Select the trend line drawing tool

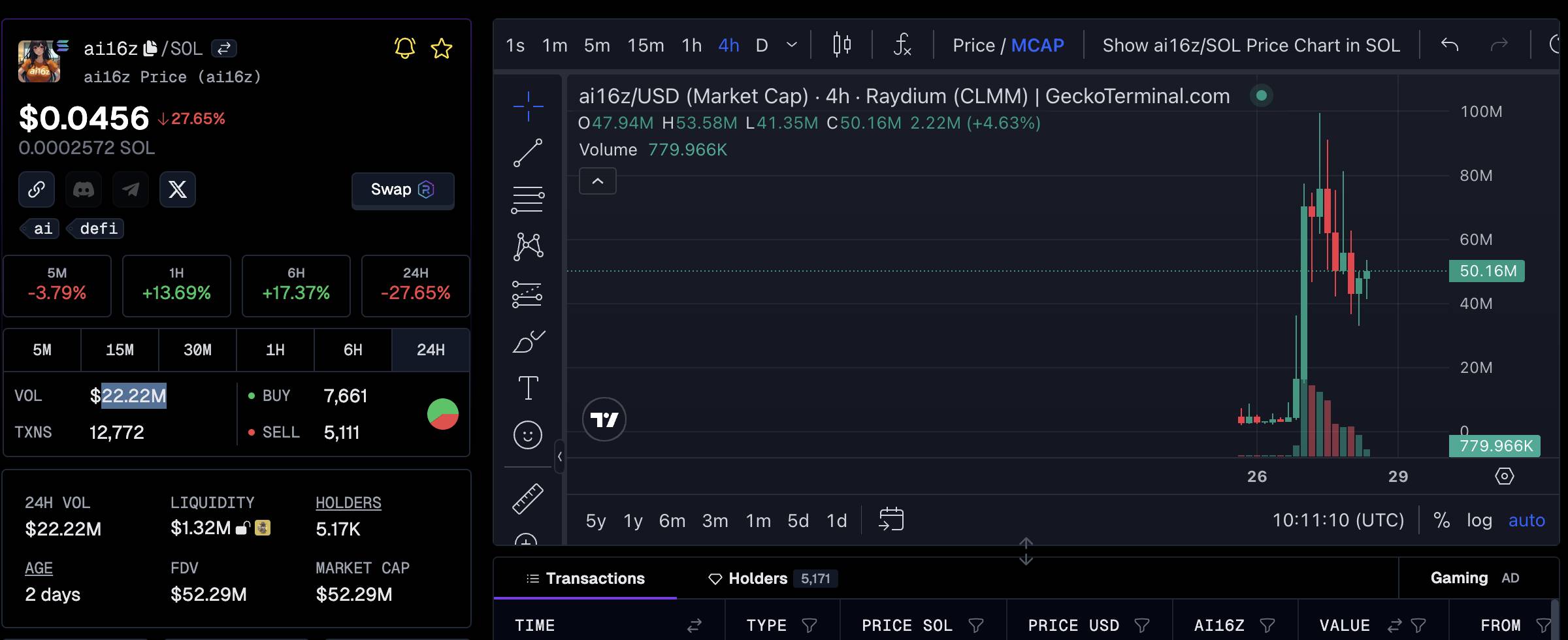[x=528, y=153]
